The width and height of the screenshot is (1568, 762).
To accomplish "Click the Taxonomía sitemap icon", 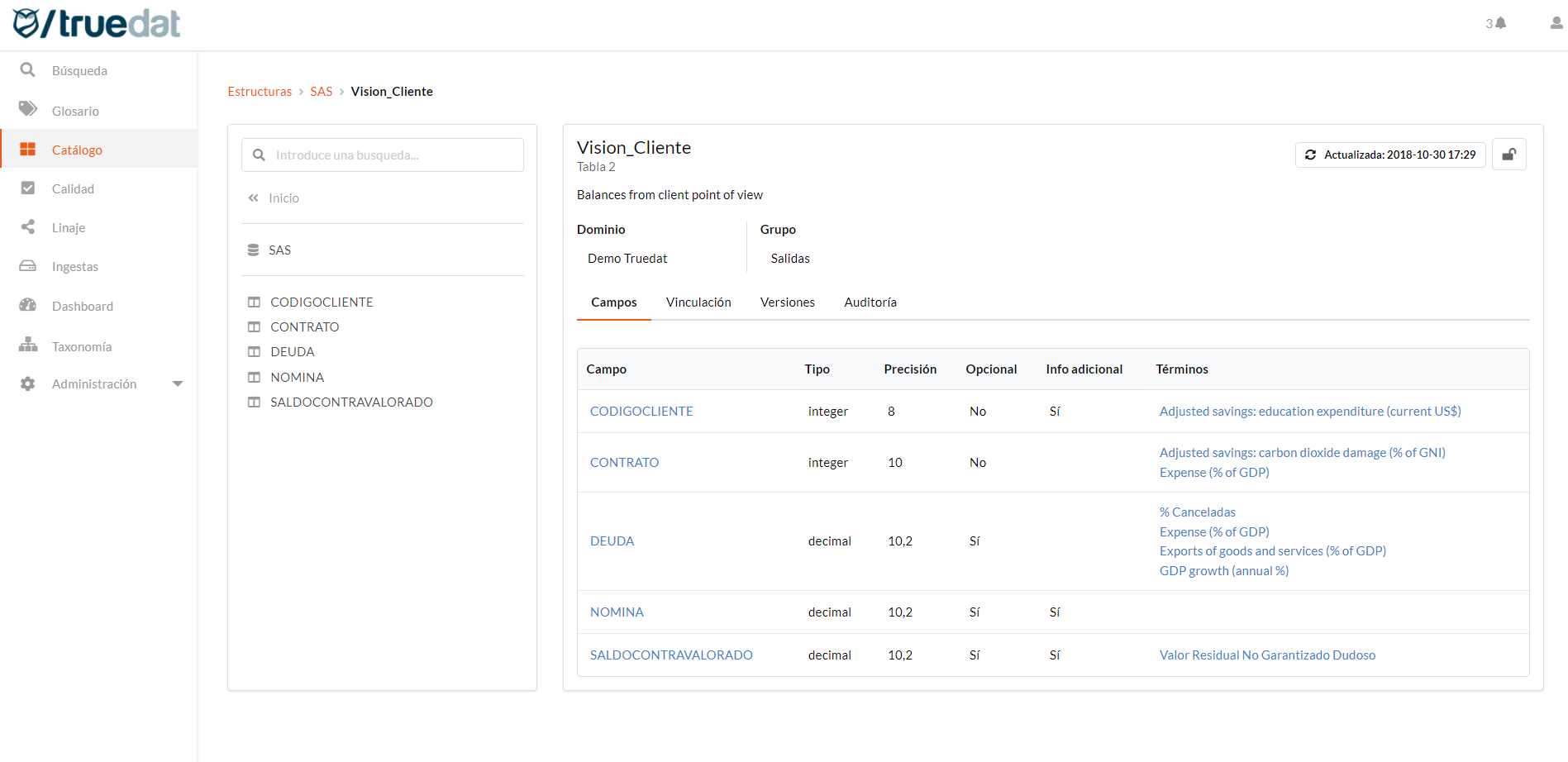I will pyautogui.click(x=27, y=345).
